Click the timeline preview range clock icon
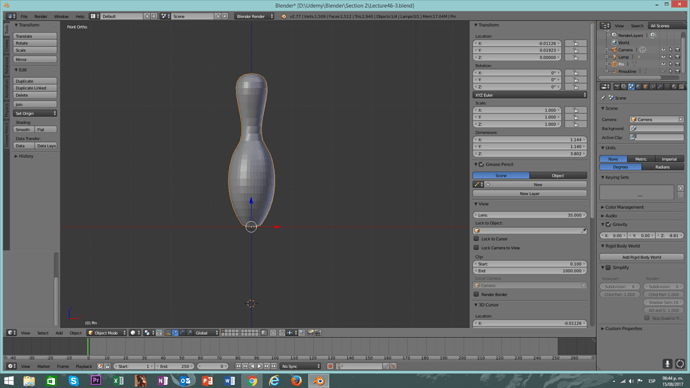 tap(100, 366)
